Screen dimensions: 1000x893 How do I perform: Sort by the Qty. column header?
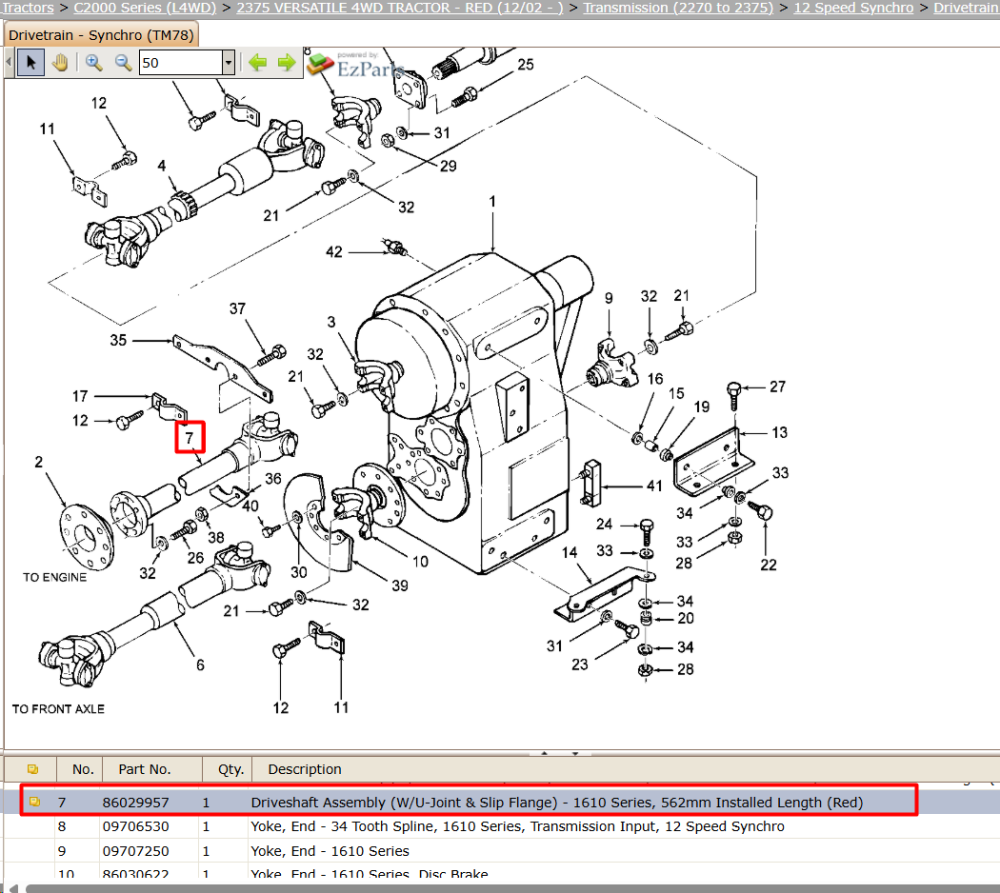pyautogui.click(x=230, y=769)
